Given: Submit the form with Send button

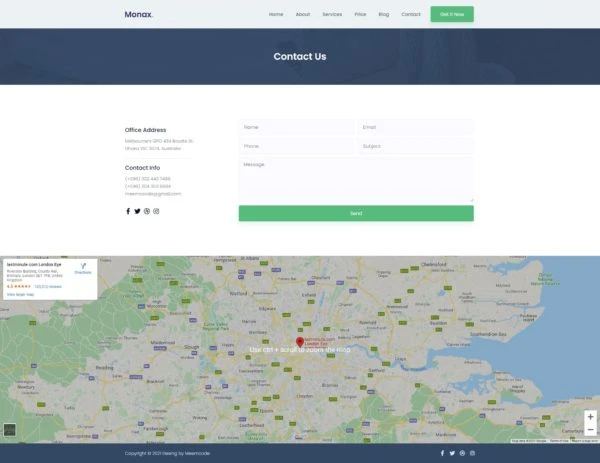Looking at the screenshot, I should click(355, 213).
